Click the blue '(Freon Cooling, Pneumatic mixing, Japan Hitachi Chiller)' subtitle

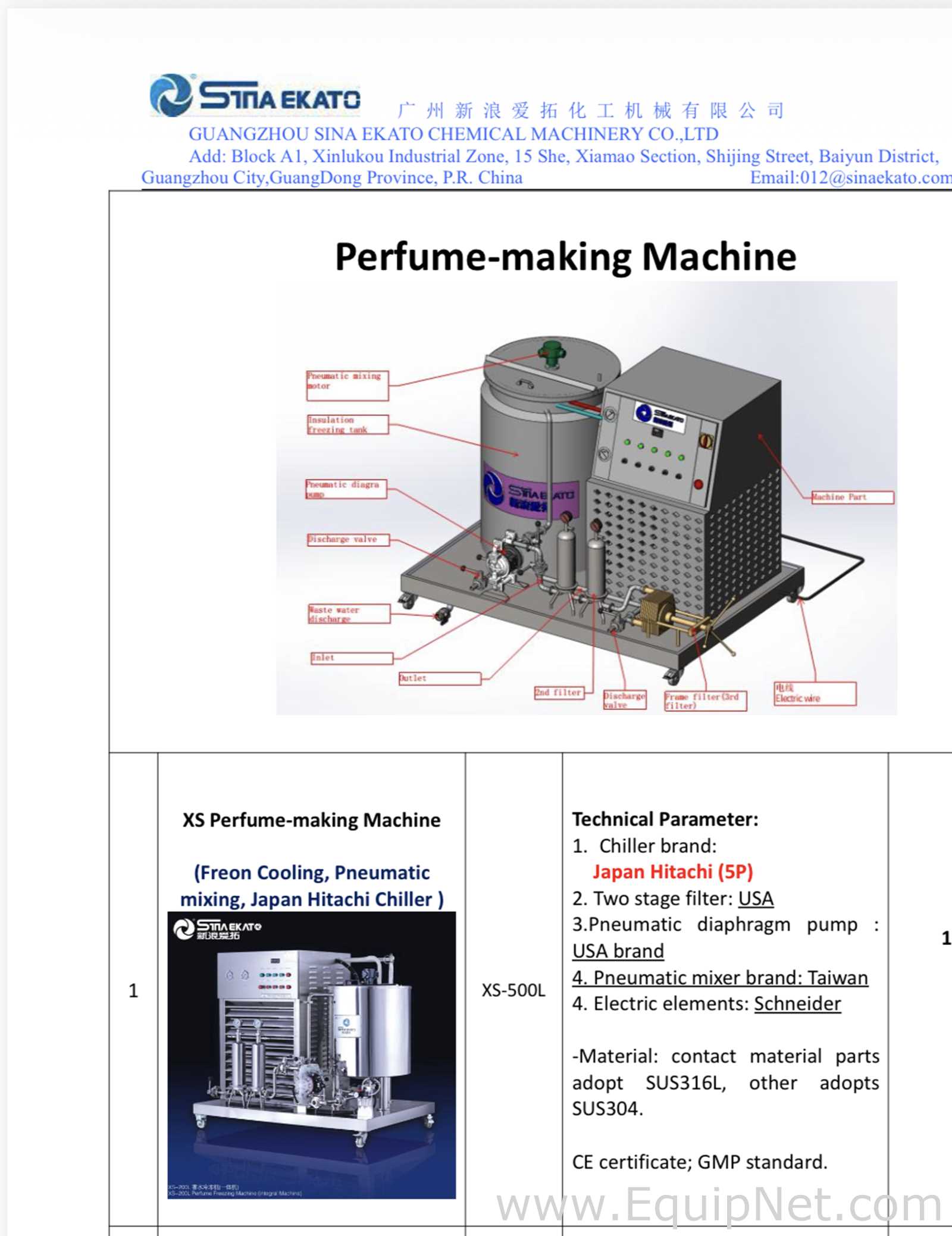[x=312, y=886]
